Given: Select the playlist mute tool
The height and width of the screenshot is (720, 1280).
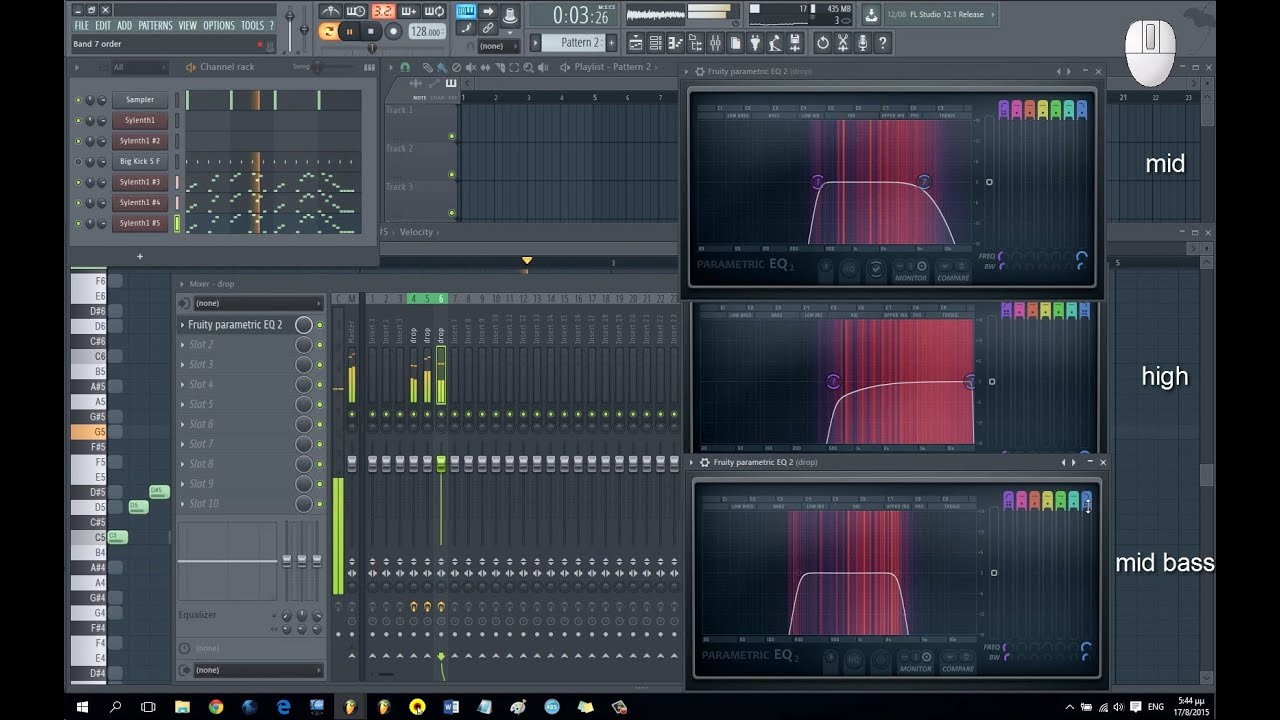Looking at the screenshot, I should coord(471,67).
